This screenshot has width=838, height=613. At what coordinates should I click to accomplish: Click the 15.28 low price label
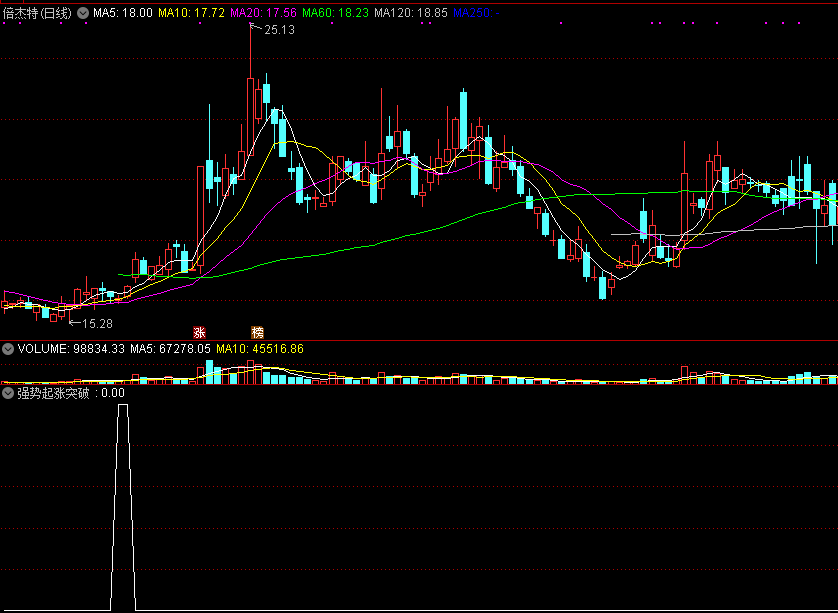coord(97,324)
